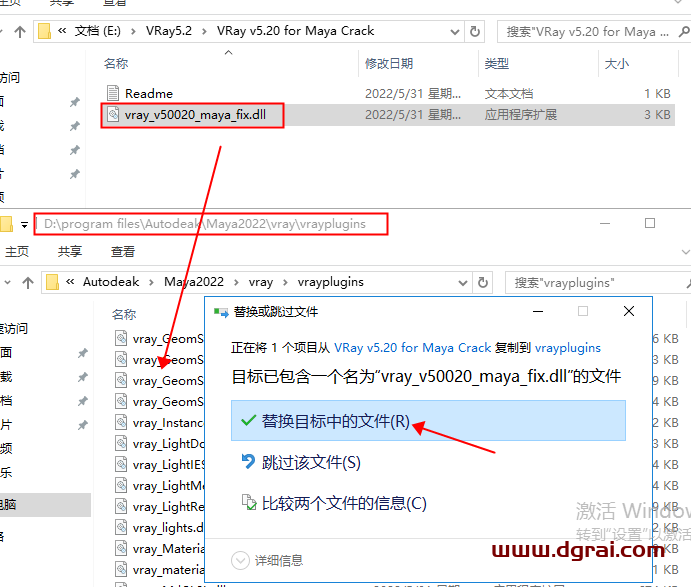This screenshot has width=691, height=587.
Task: Select vray_LightMe file in list
Action: [x=167, y=486]
